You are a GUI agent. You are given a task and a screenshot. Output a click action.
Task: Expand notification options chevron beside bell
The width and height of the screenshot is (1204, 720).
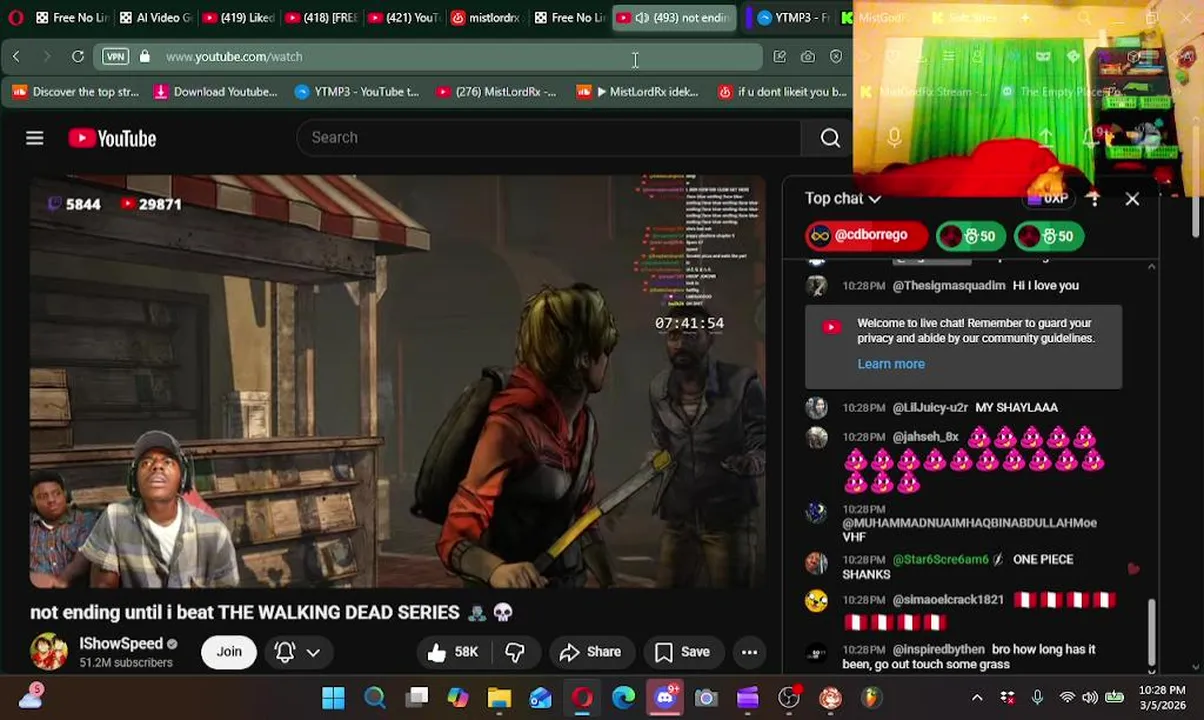313,653
